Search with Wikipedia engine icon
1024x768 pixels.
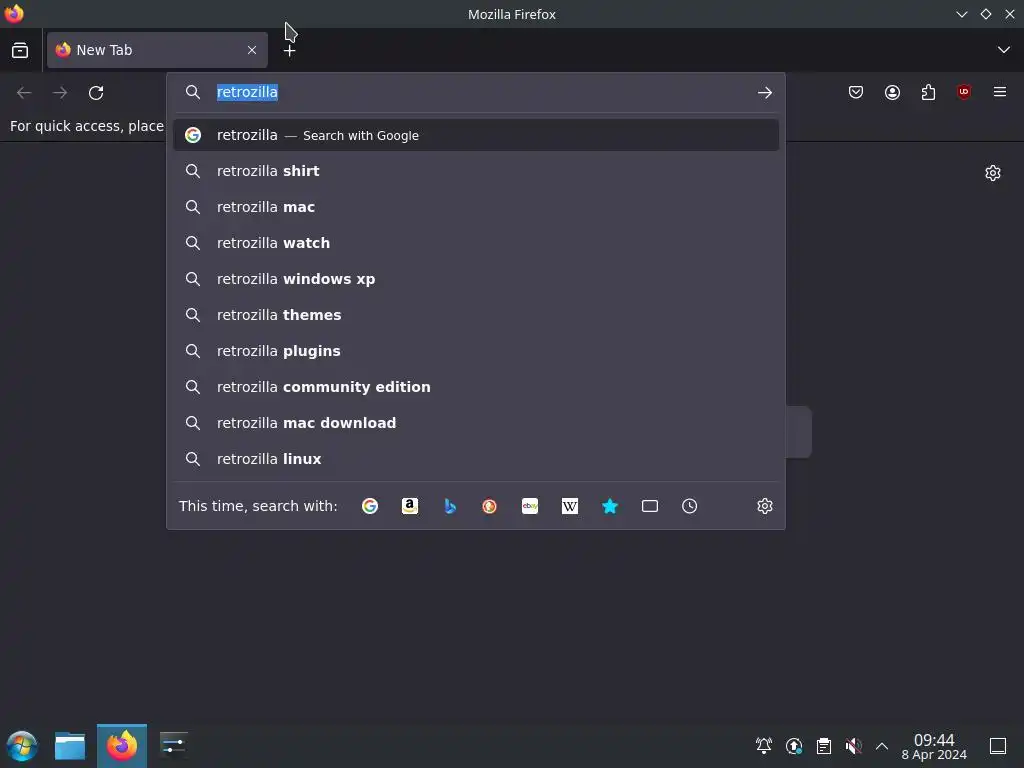click(569, 506)
